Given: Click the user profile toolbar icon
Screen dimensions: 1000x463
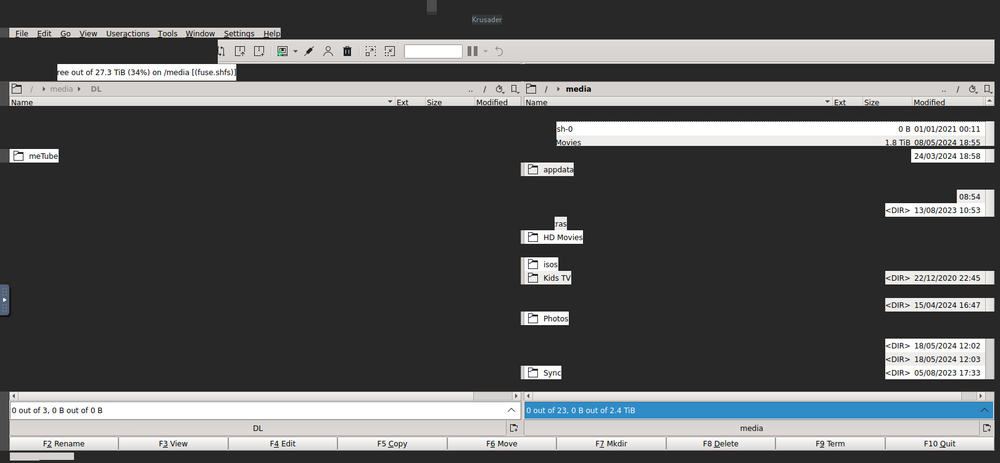Looking at the screenshot, I should (328, 51).
